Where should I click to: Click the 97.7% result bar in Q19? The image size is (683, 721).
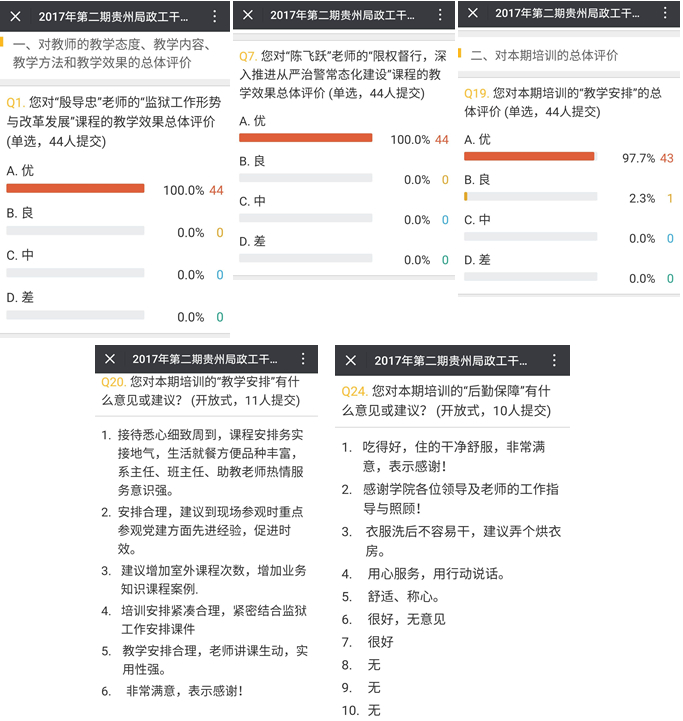(529, 157)
